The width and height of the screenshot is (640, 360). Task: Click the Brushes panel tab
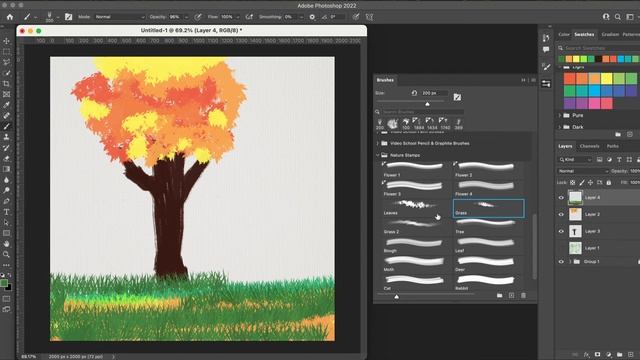pyautogui.click(x=385, y=80)
